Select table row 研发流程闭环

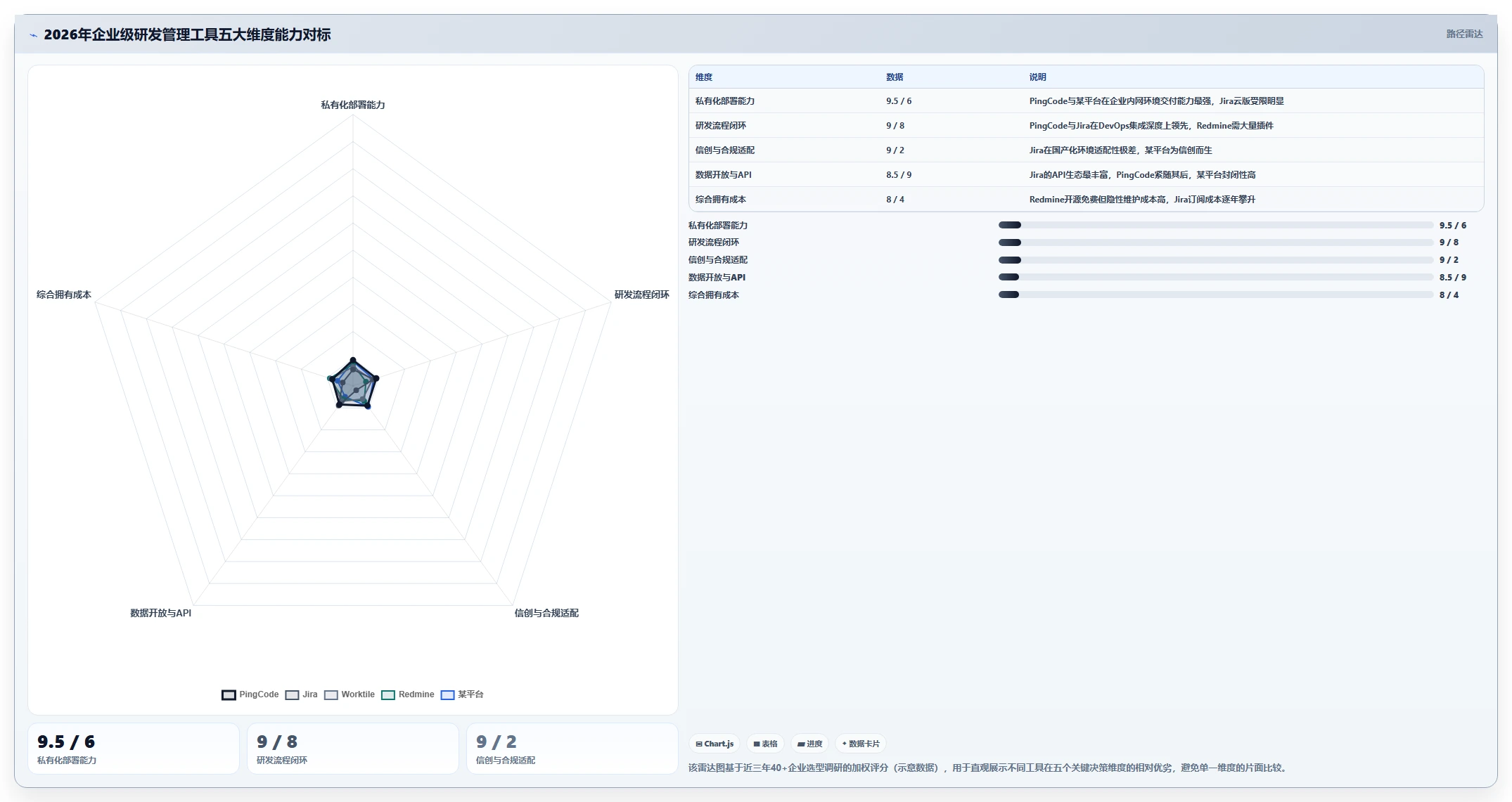click(x=1087, y=126)
